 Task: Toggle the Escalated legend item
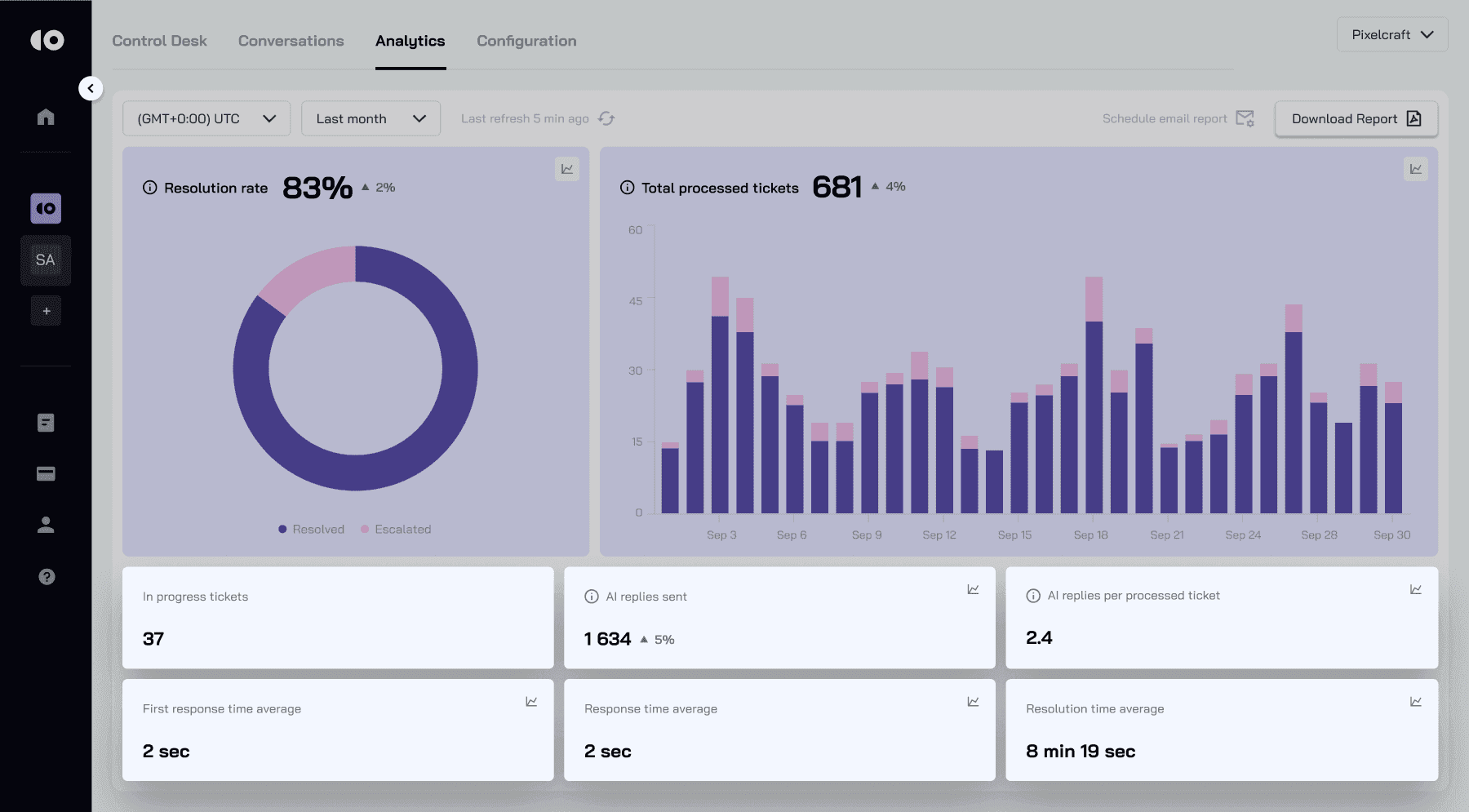396,530
